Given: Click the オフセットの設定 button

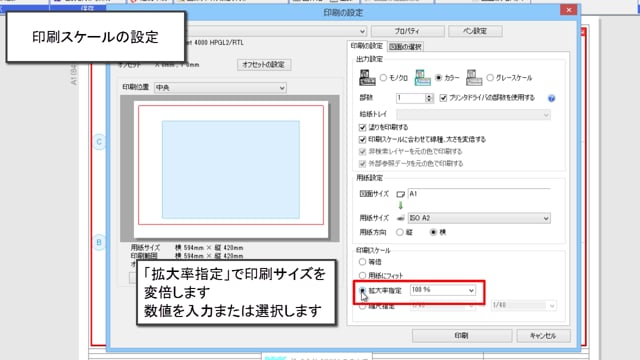Looking at the screenshot, I should (x=264, y=64).
